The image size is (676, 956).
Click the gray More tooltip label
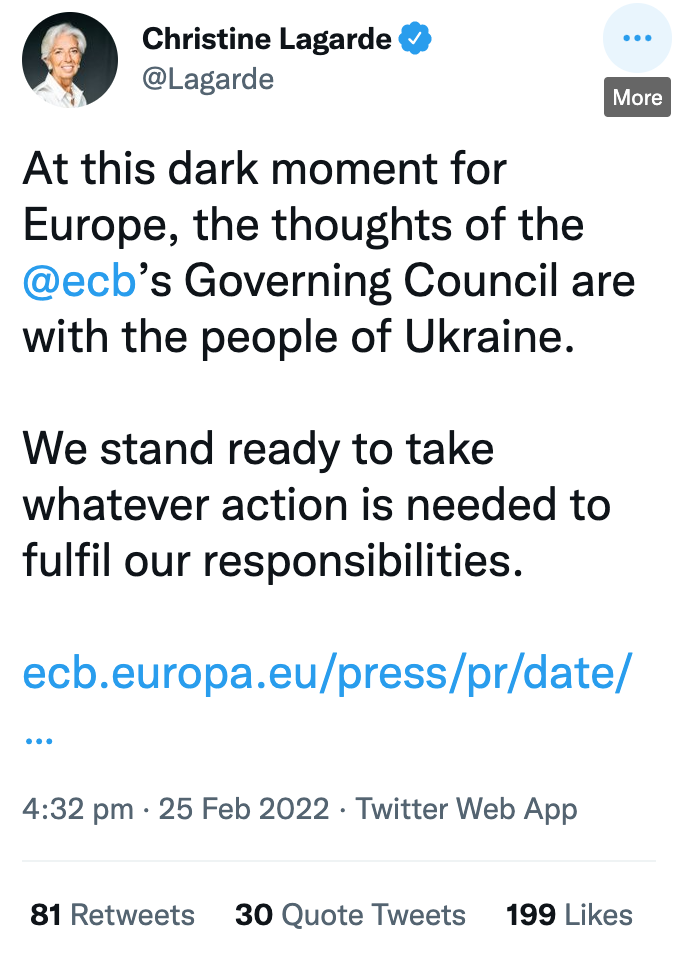(637, 97)
